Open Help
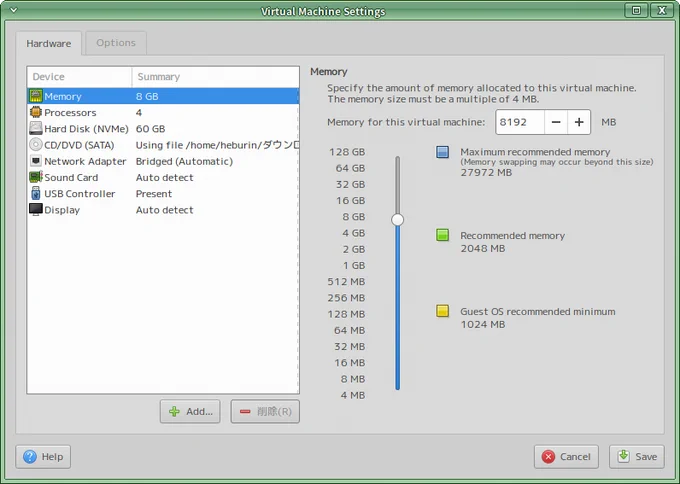Screen dimensions: 680x484 pyautogui.click(x=43, y=457)
